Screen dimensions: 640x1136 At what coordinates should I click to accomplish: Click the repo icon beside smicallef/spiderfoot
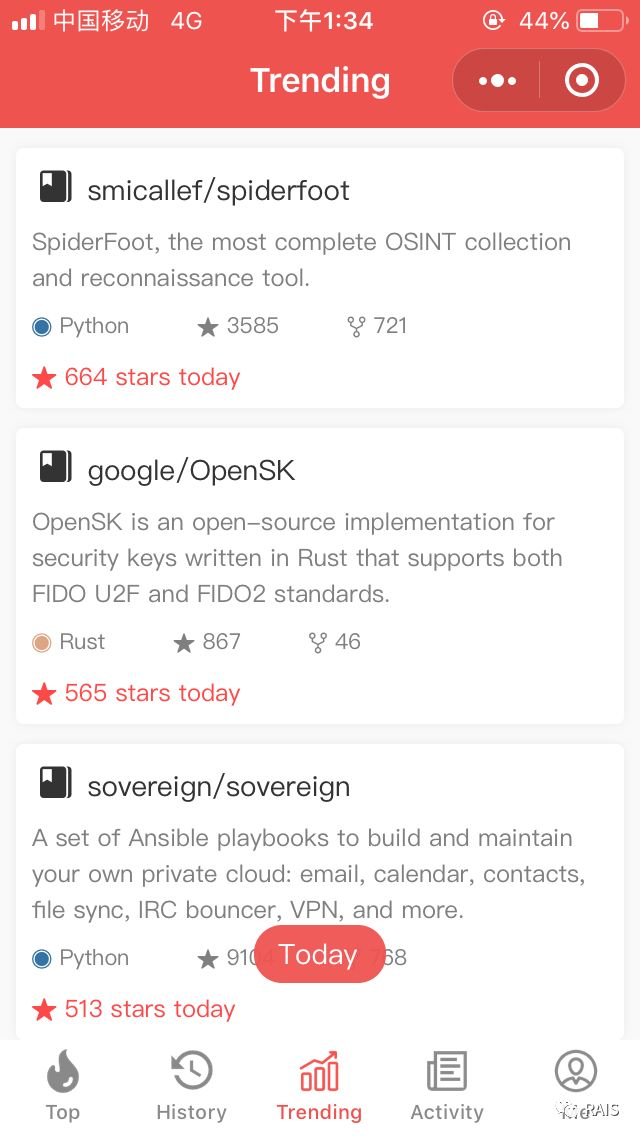pyautogui.click(x=55, y=187)
